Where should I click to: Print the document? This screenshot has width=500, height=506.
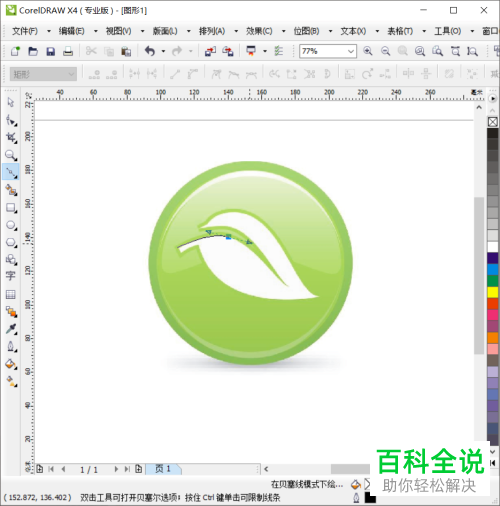(68, 51)
